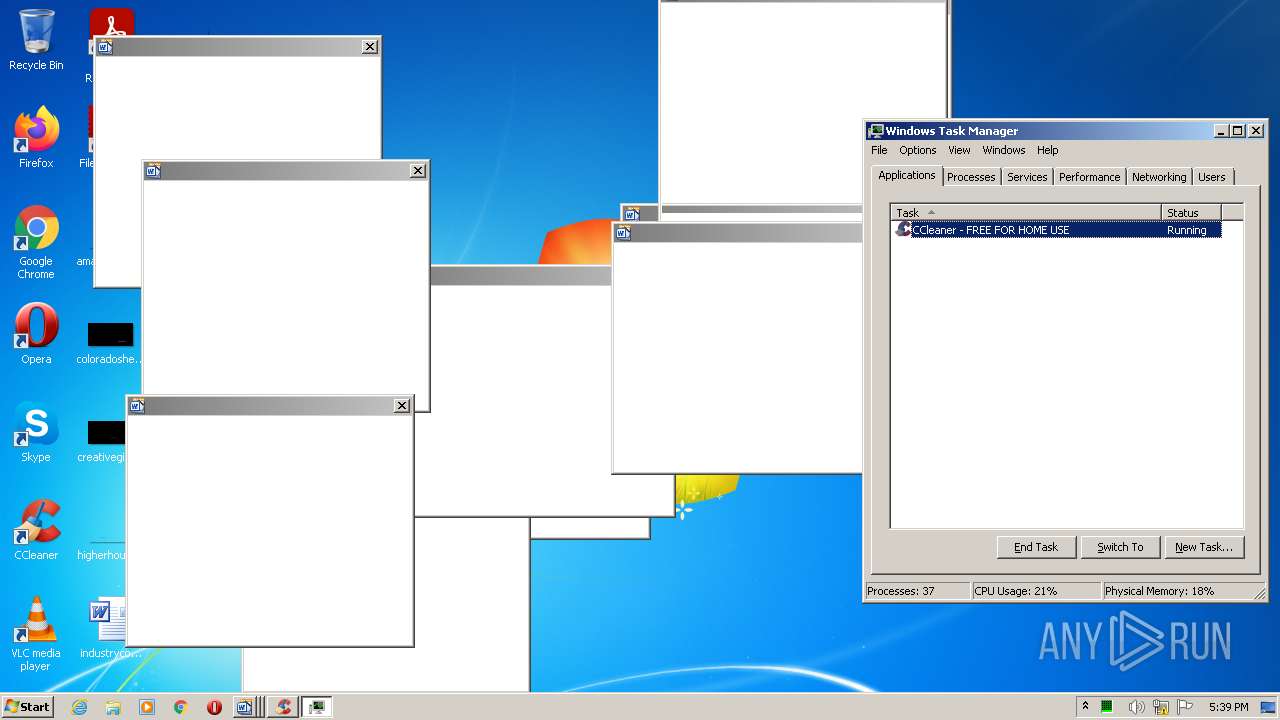Launch Opera from the desktop

pos(36,334)
